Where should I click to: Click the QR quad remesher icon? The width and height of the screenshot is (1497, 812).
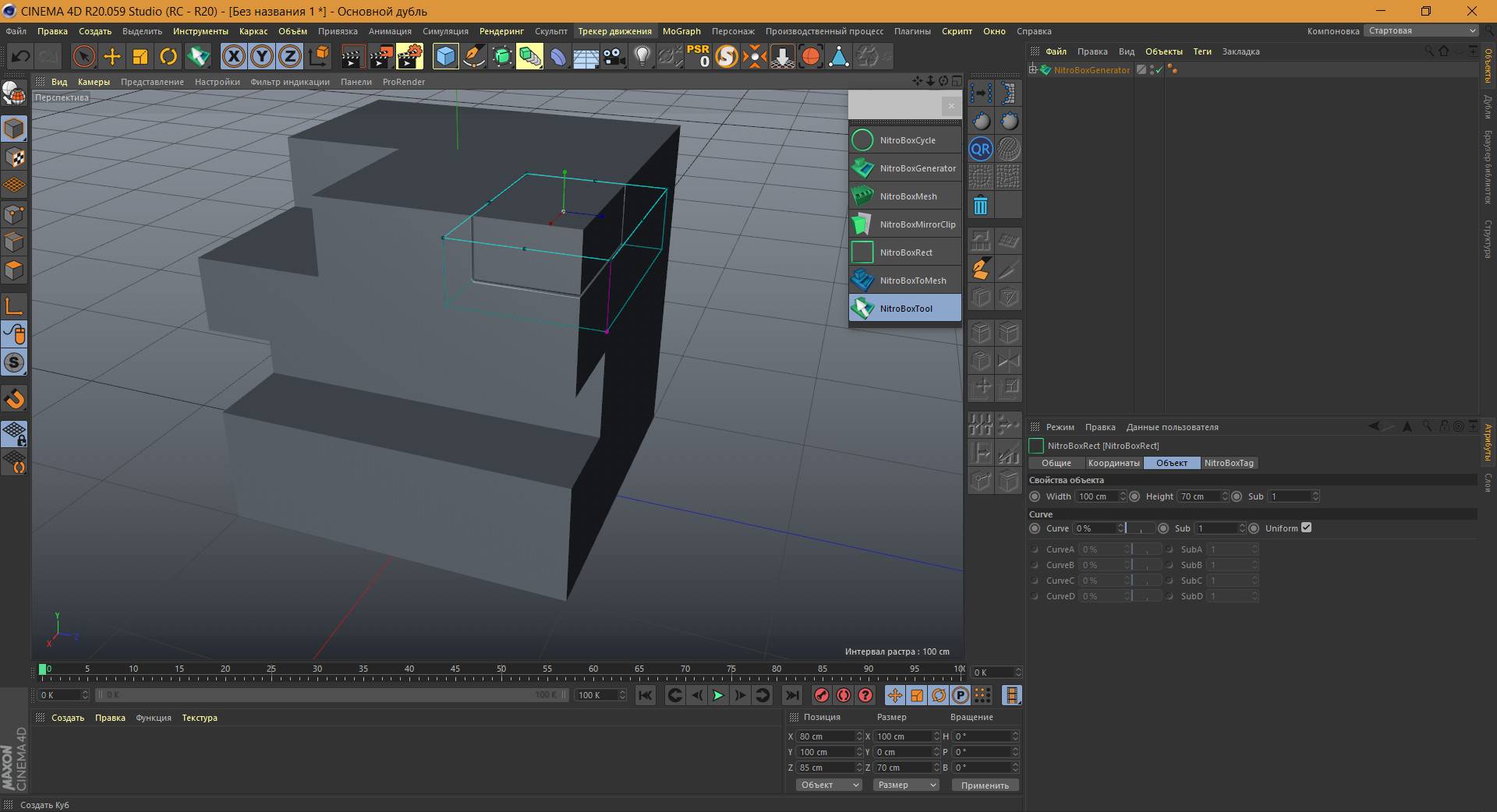click(980, 149)
